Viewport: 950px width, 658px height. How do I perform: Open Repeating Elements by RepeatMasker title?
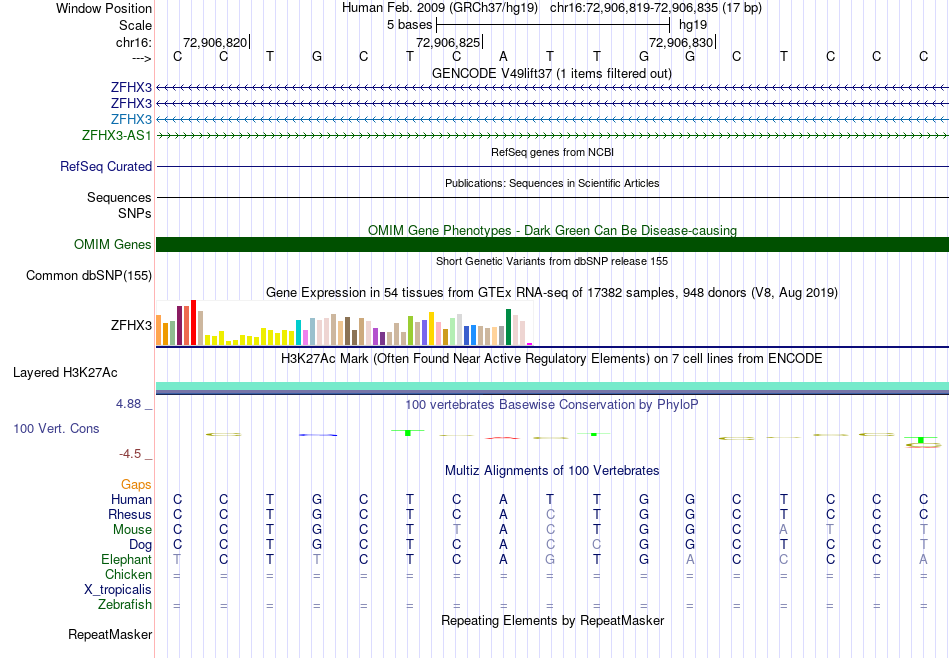tap(552, 621)
